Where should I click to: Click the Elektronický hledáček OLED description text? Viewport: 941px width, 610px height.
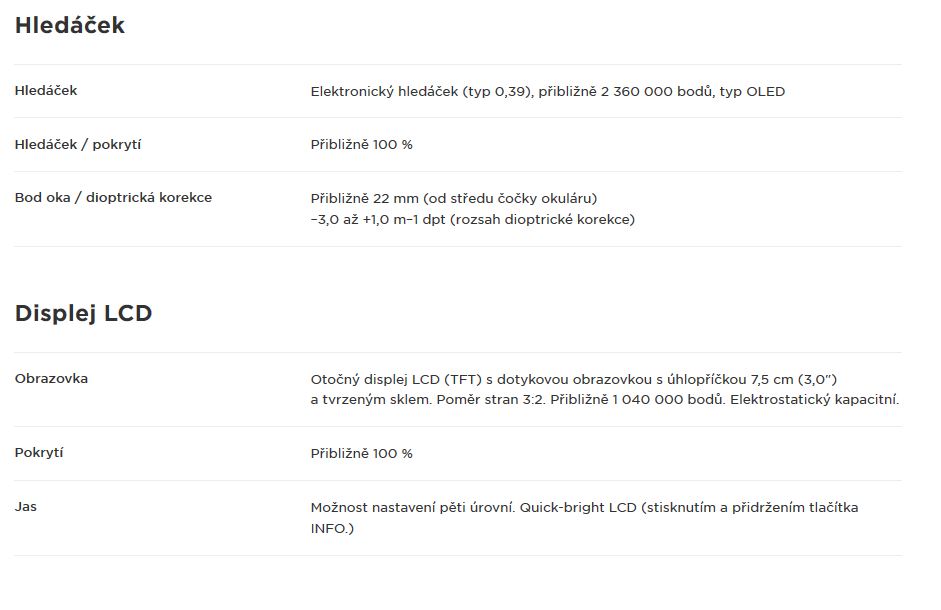pos(548,92)
